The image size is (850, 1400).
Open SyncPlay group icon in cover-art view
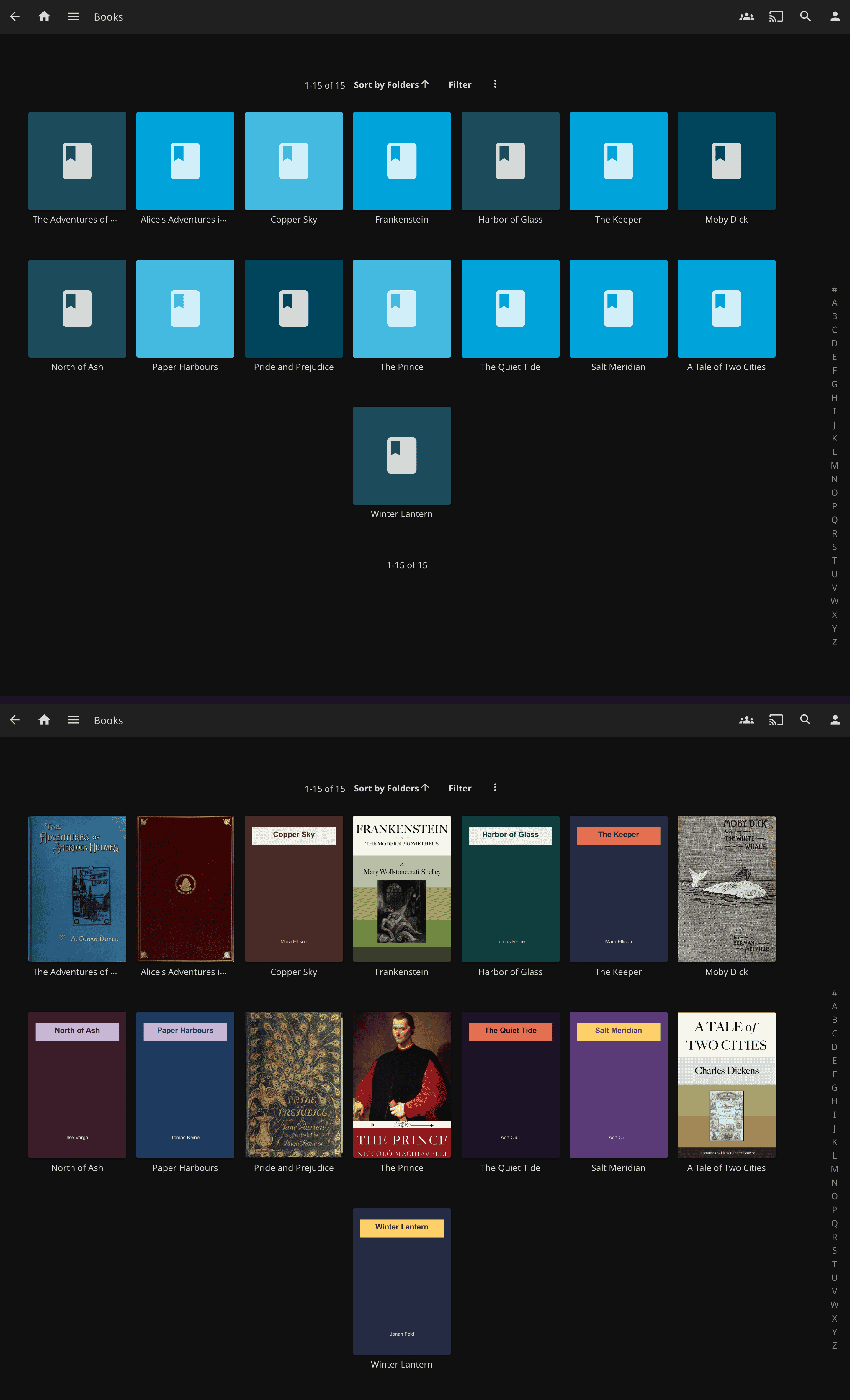tap(747, 720)
